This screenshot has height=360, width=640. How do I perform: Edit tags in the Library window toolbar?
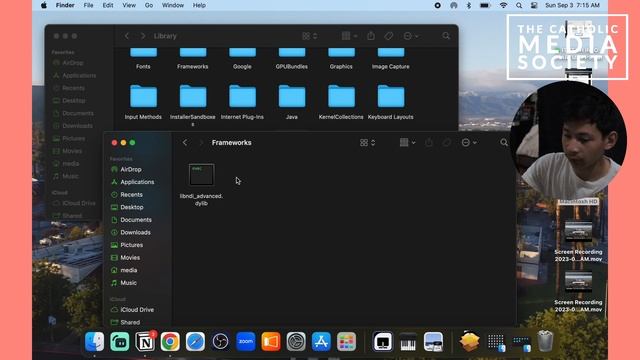tap(389, 36)
